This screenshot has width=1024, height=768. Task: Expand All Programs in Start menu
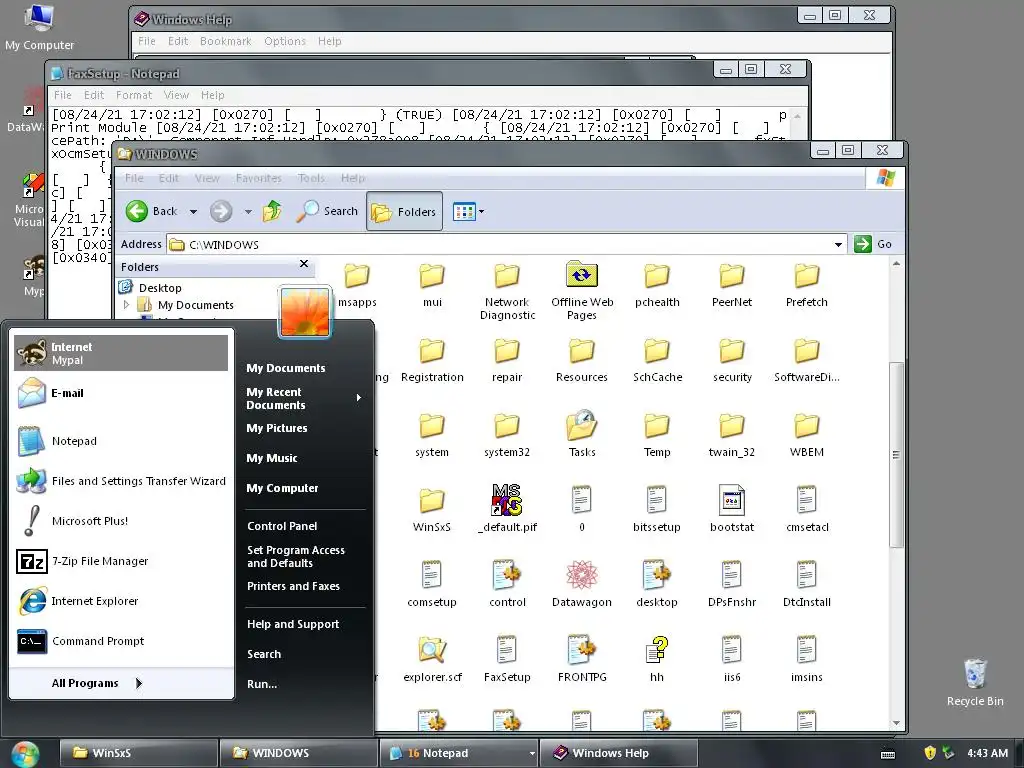click(97, 683)
